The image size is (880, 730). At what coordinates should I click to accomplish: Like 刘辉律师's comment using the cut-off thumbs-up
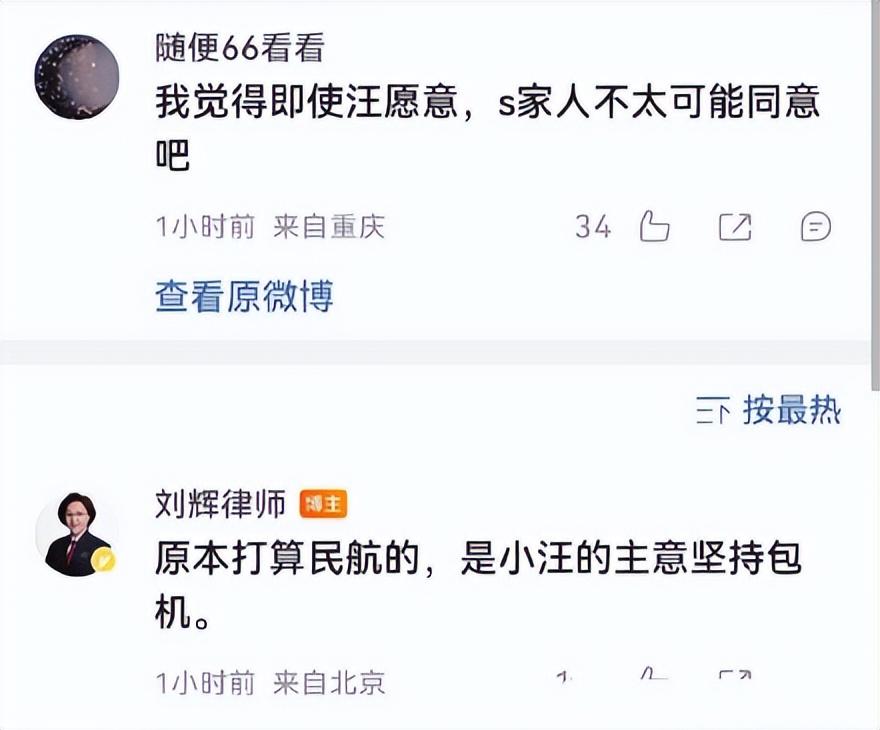pos(654,677)
